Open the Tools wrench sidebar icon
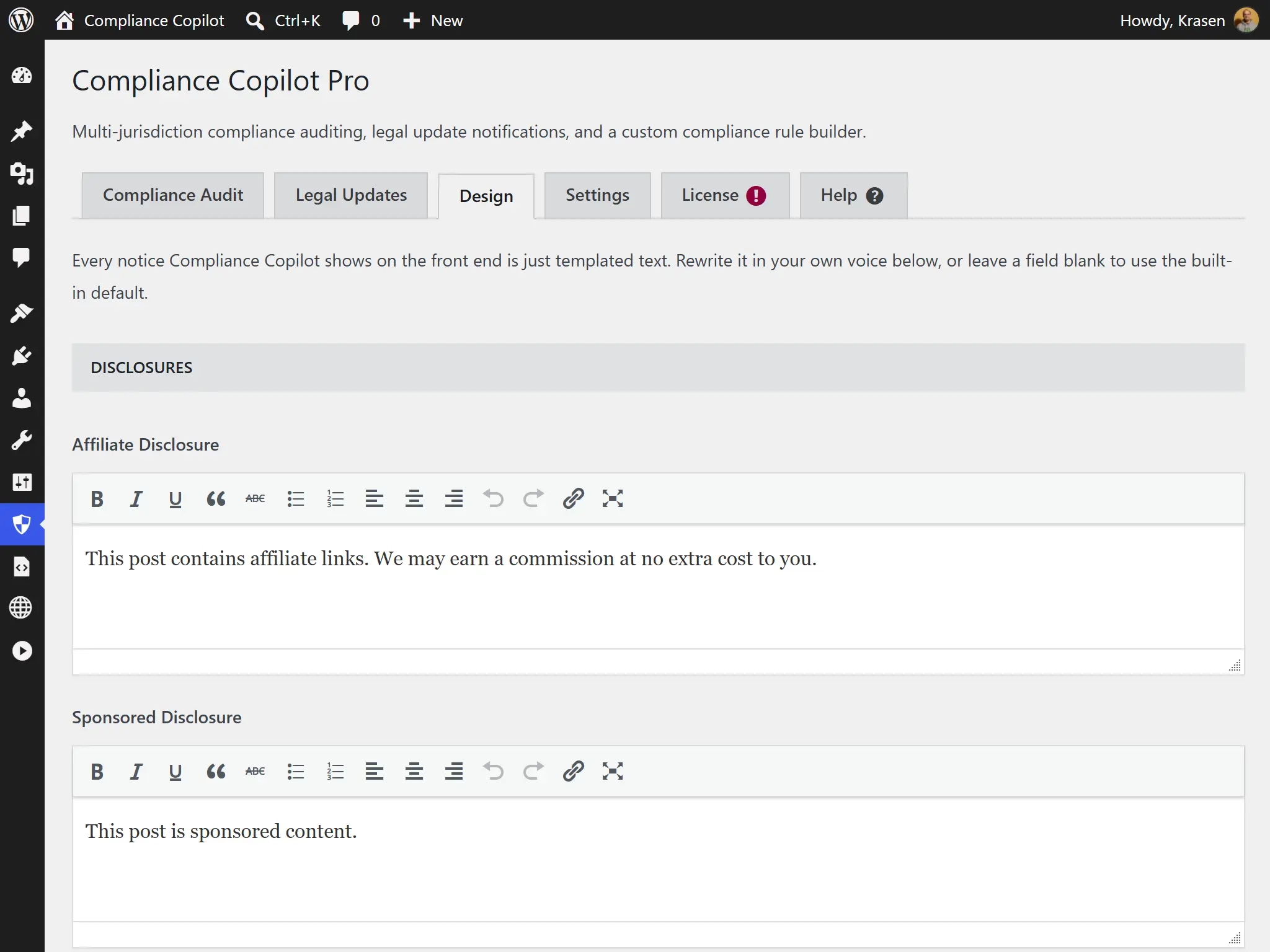This screenshot has width=1270, height=952. click(x=22, y=440)
